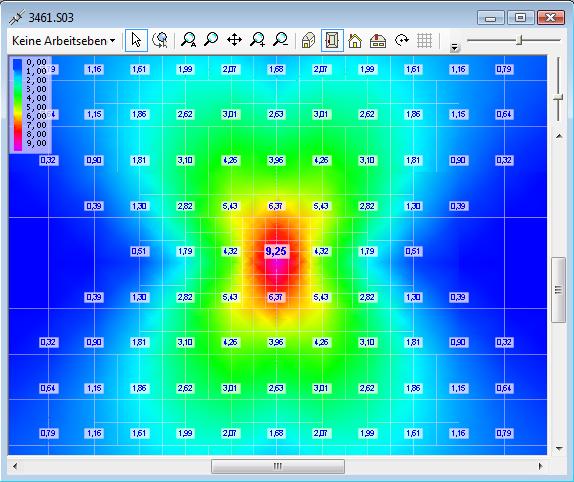Viewport: 574px width, 482px height.
Task: Click the zoom in magnifier
Action: 257,40
